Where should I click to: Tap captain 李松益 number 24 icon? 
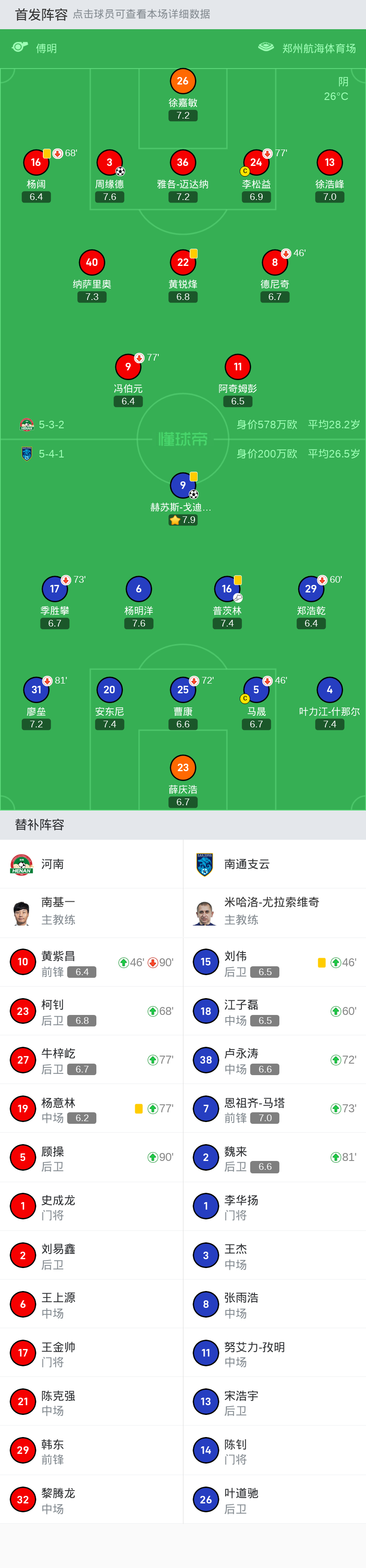click(256, 162)
